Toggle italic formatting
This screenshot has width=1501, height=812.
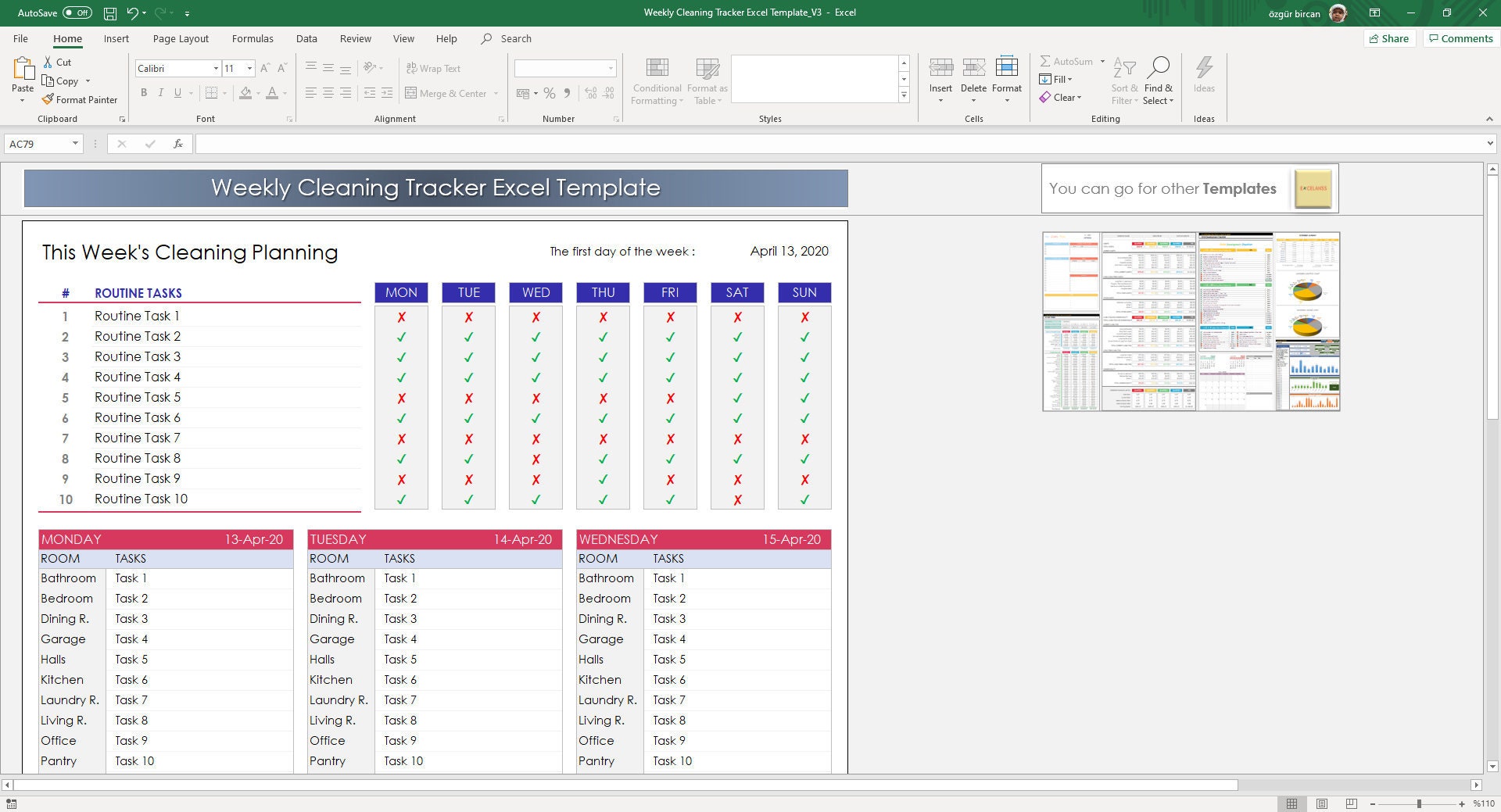pos(160,92)
